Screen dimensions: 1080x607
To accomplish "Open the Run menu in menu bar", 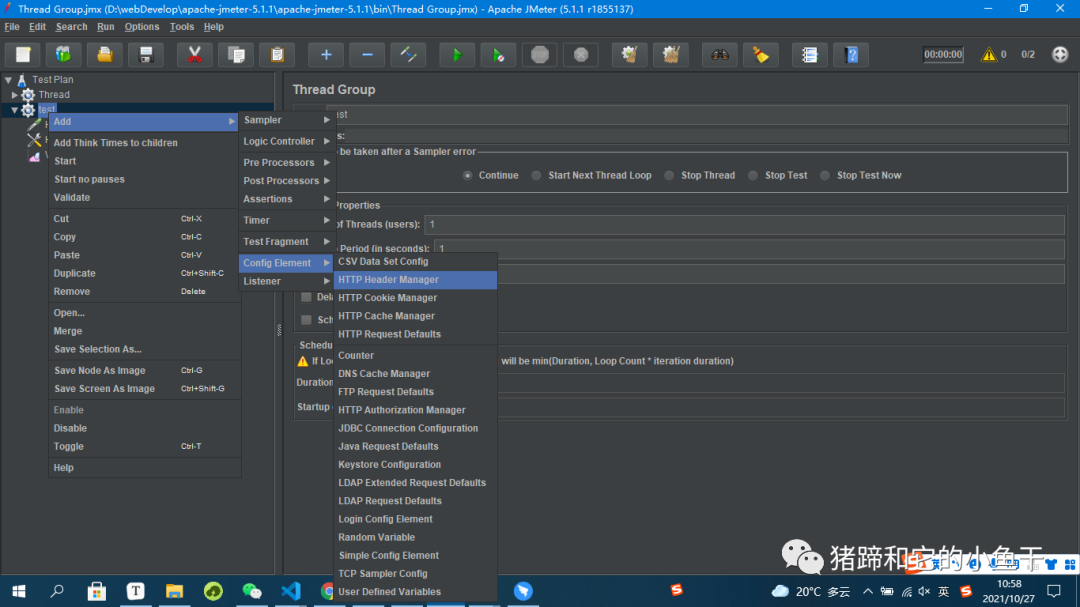I will [105, 27].
